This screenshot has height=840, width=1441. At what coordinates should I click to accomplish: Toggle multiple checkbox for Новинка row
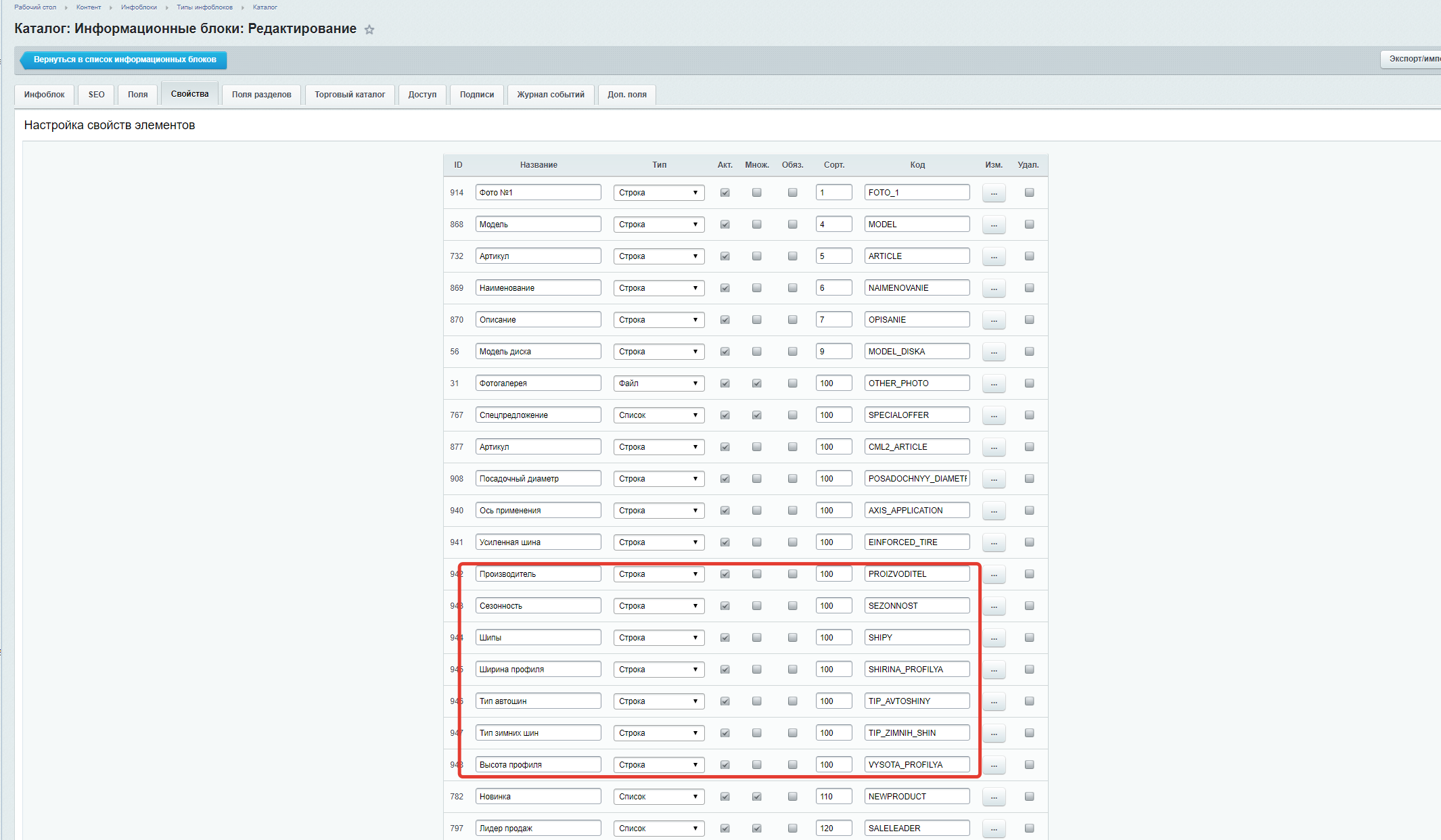756,797
